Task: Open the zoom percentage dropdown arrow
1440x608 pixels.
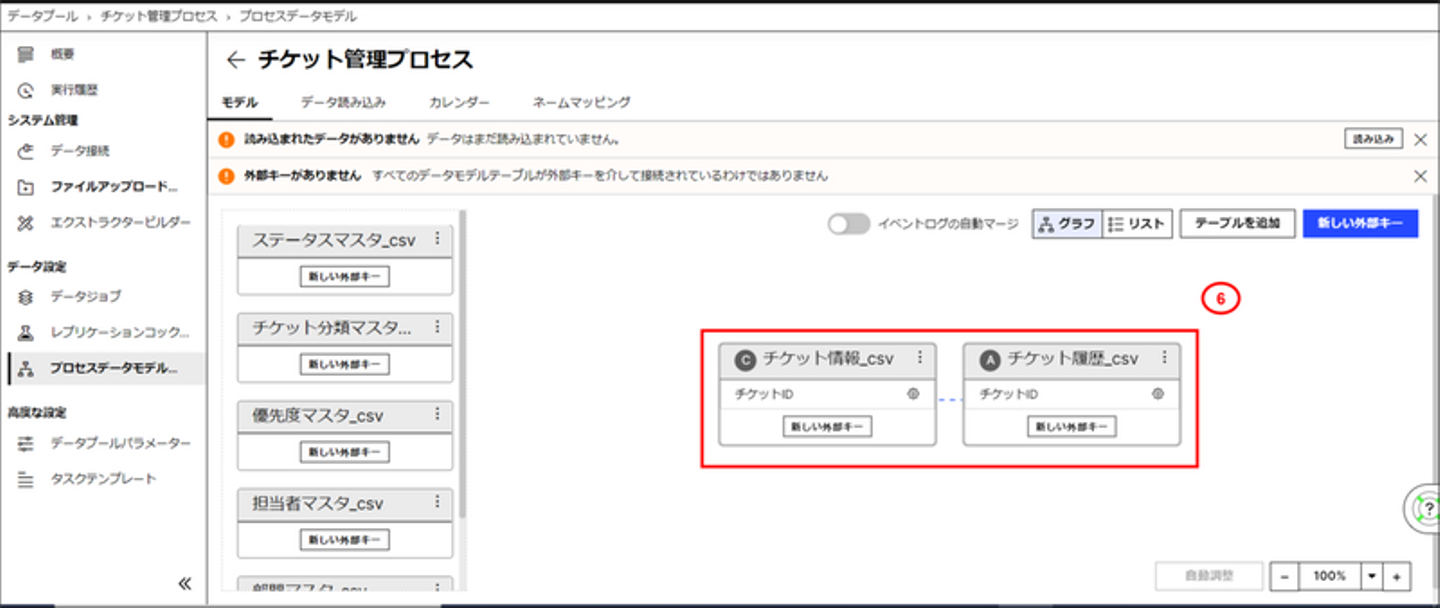Action: (x=1372, y=576)
